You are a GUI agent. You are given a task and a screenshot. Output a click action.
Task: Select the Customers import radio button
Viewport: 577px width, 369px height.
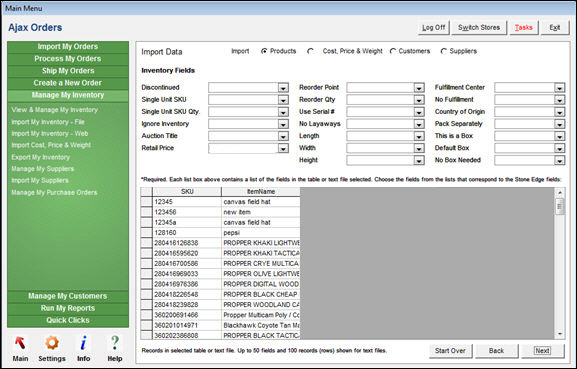[393, 51]
